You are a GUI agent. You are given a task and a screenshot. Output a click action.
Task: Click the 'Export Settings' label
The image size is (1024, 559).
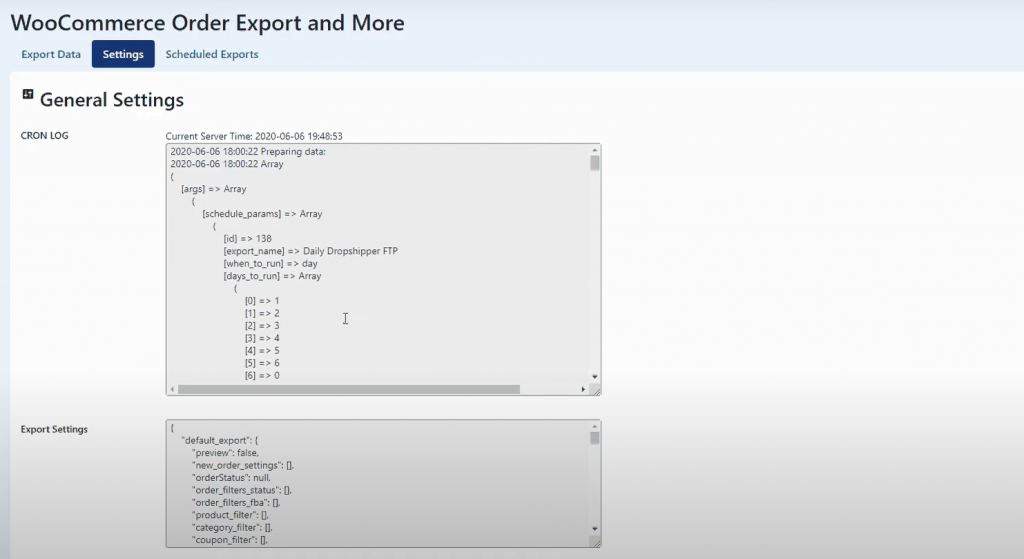54,429
